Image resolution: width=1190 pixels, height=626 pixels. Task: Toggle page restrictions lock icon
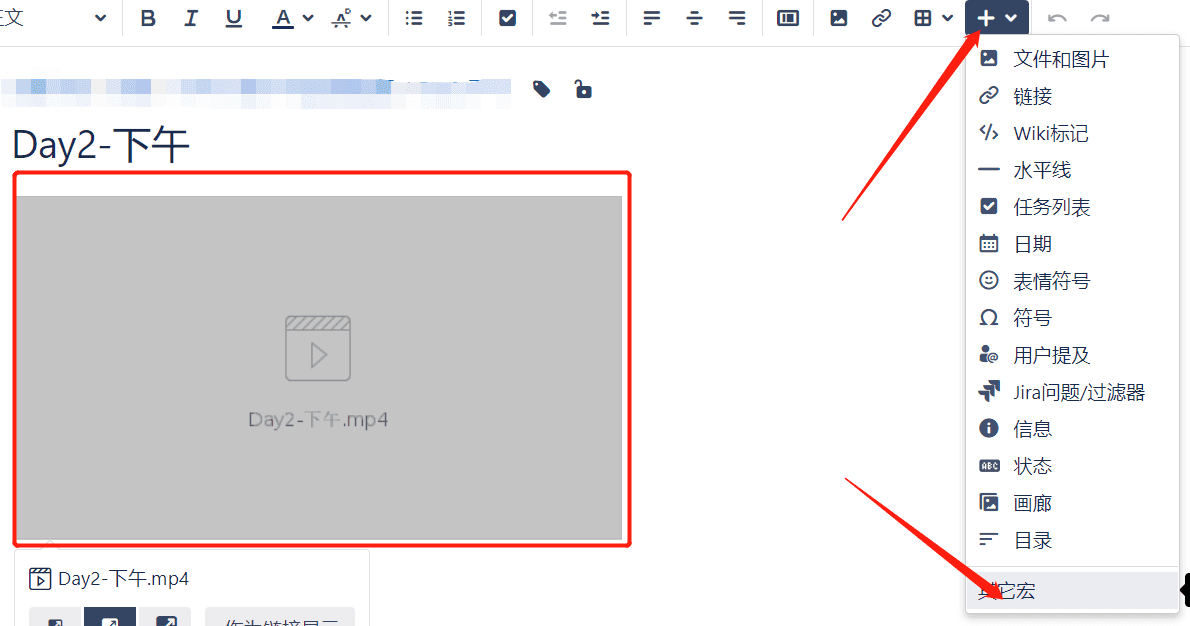582,90
